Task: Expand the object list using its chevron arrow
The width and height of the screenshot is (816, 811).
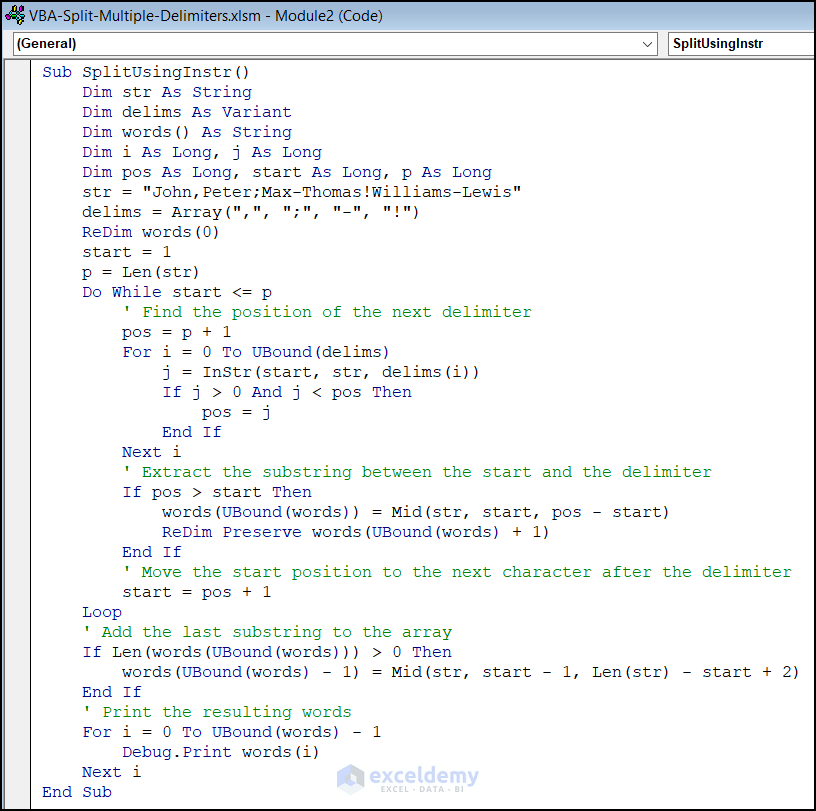Action: pos(650,44)
